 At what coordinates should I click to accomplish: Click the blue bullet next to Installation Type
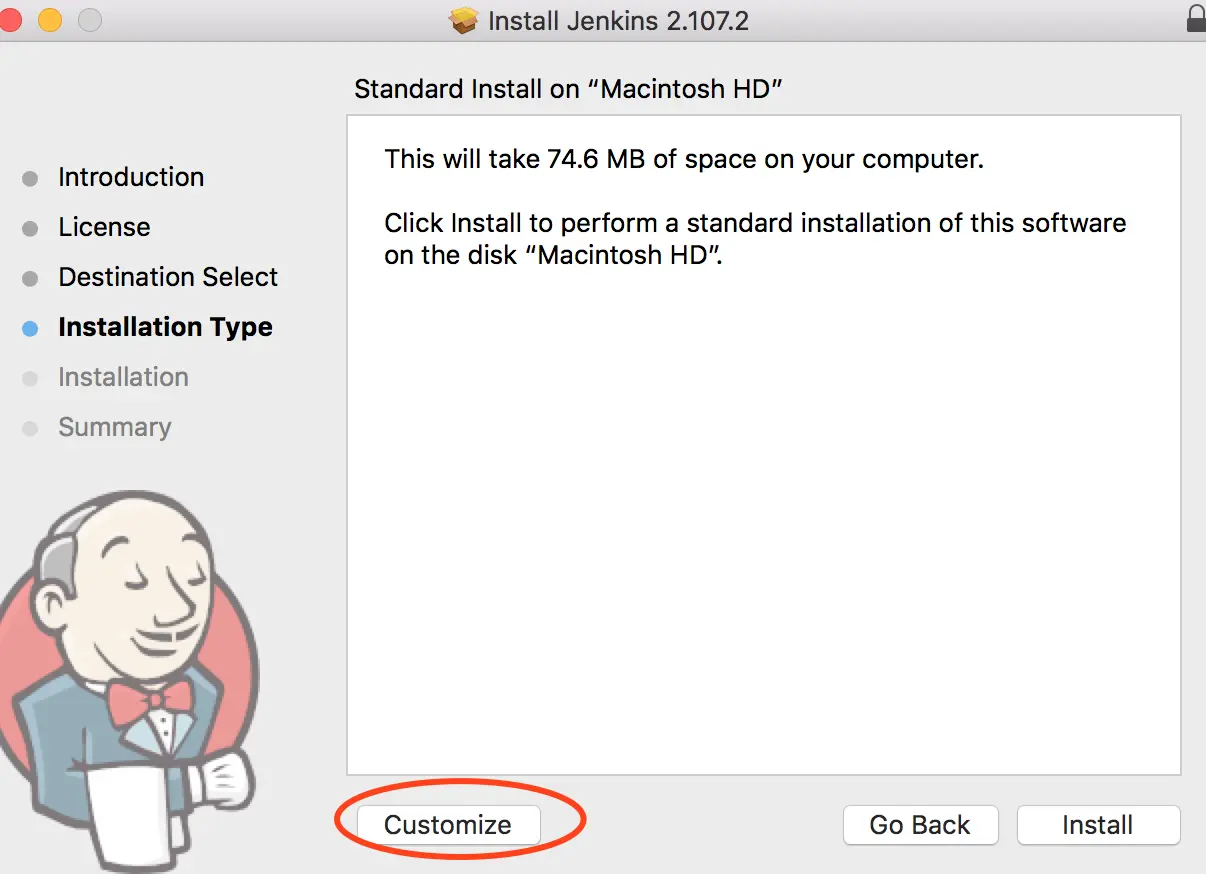tap(30, 328)
